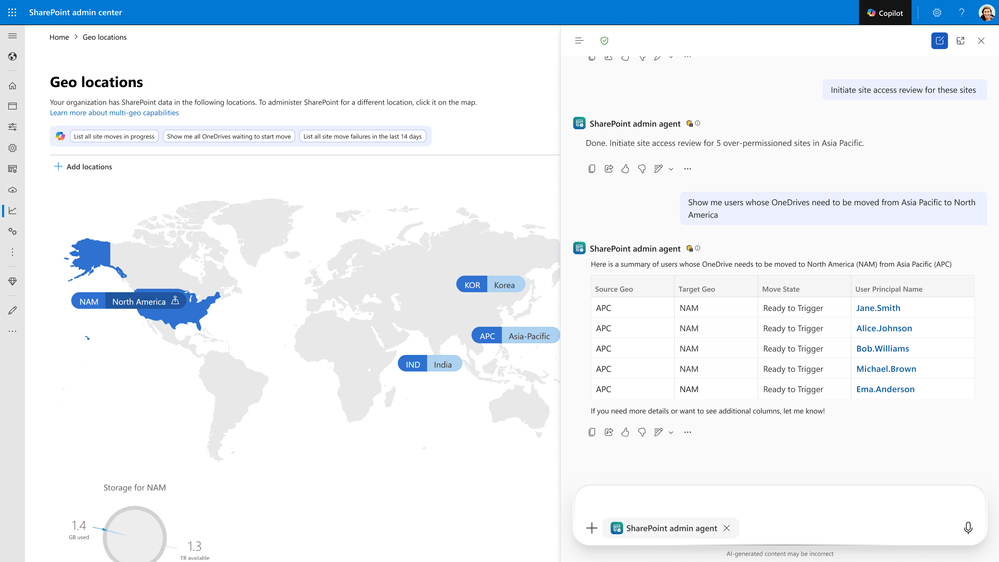Open Michael.Brown user link

(x=886, y=369)
